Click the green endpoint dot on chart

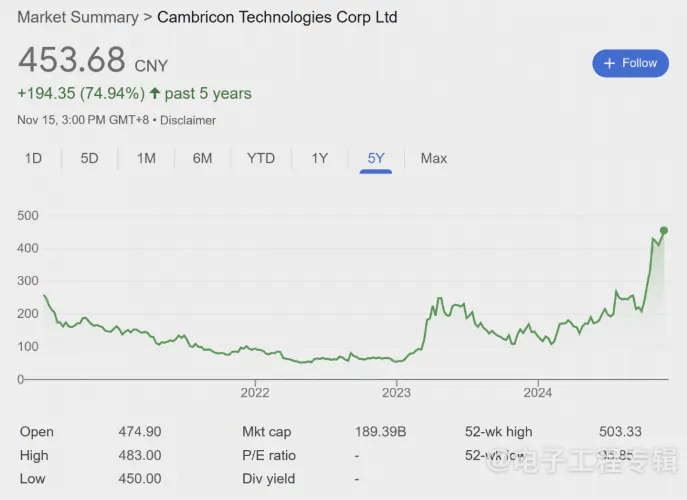click(664, 231)
